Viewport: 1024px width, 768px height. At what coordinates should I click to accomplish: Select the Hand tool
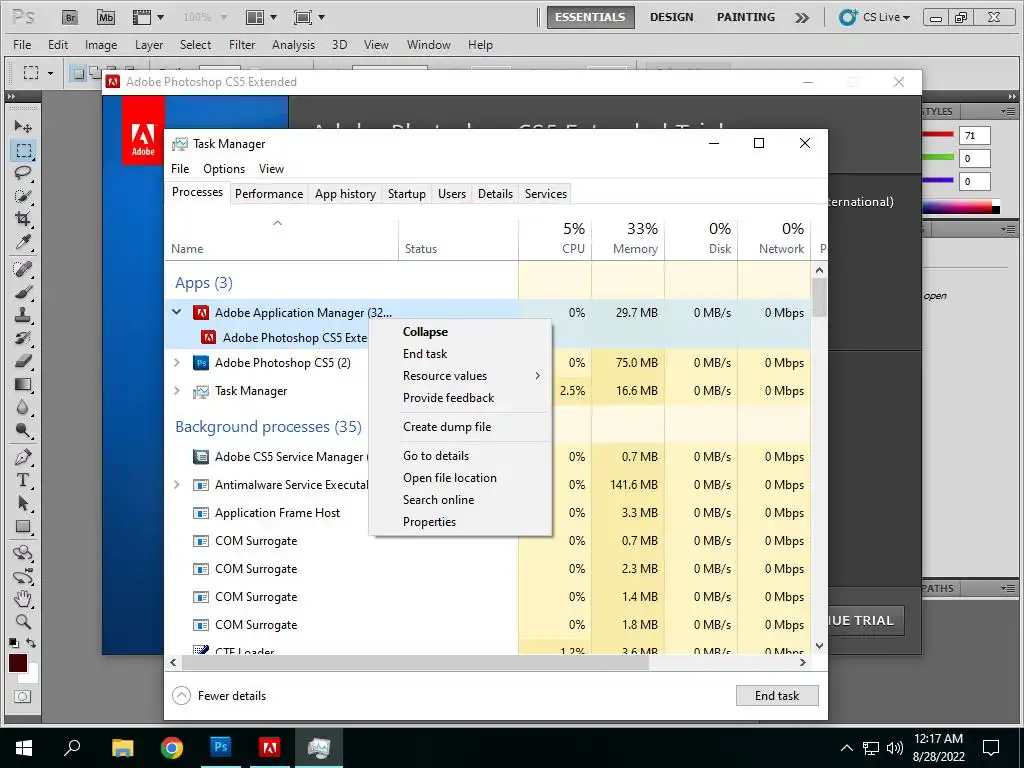click(x=23, y=599)
